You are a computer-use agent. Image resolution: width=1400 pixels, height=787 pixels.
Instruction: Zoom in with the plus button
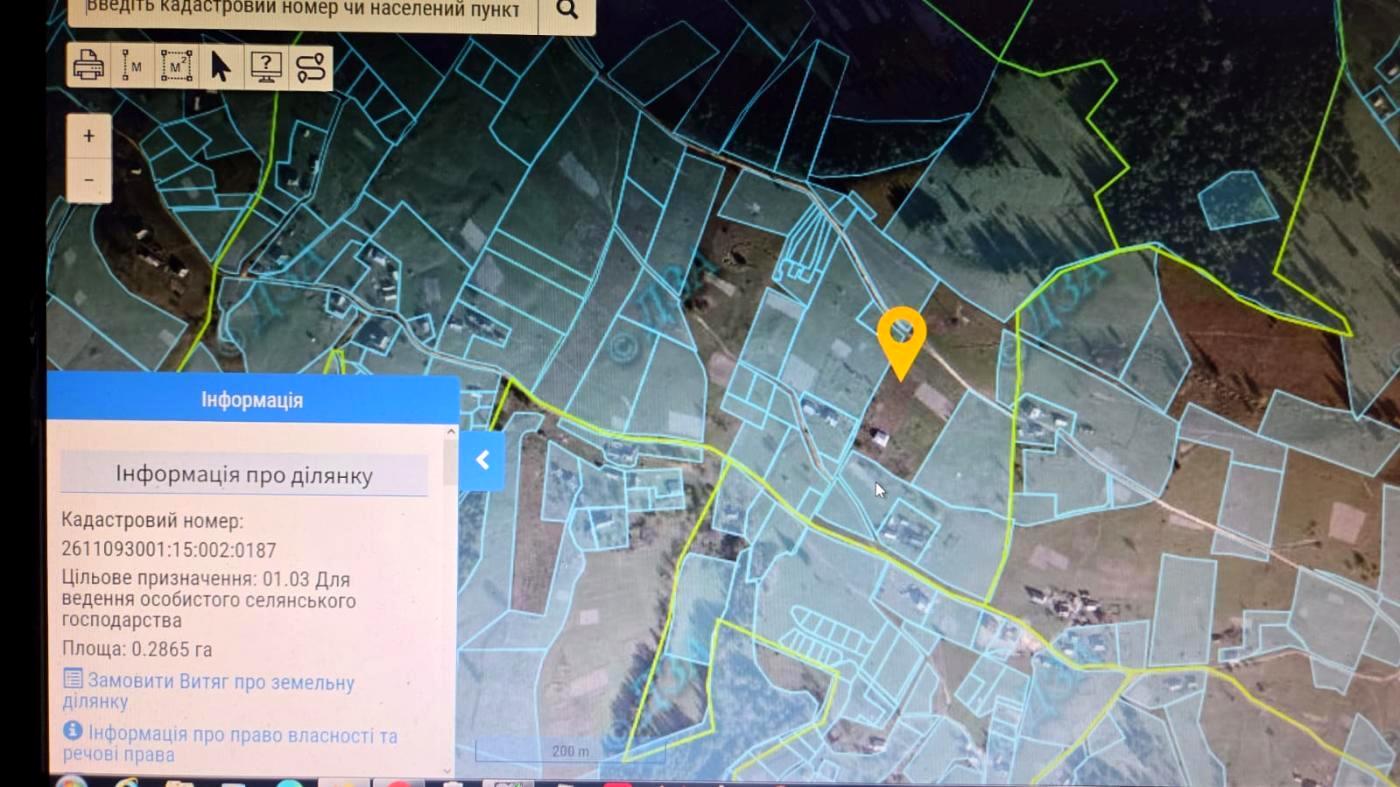point(89,136)
